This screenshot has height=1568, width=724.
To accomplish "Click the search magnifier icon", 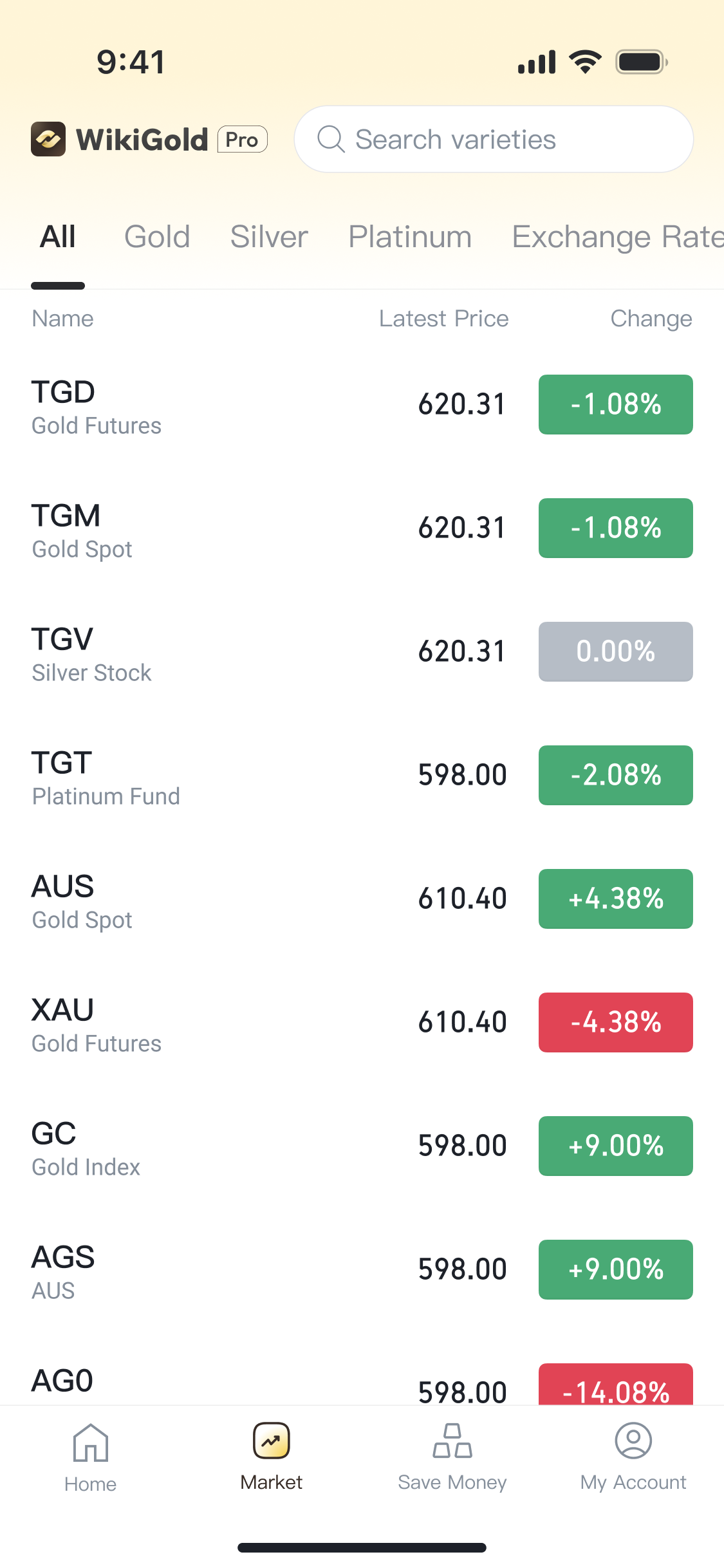I will 331,139.
